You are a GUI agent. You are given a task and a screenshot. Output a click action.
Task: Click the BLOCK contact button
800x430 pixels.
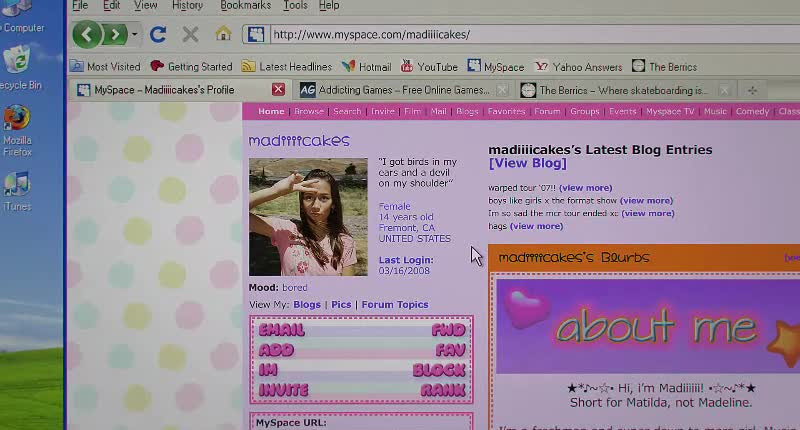(x=439, y=370)
